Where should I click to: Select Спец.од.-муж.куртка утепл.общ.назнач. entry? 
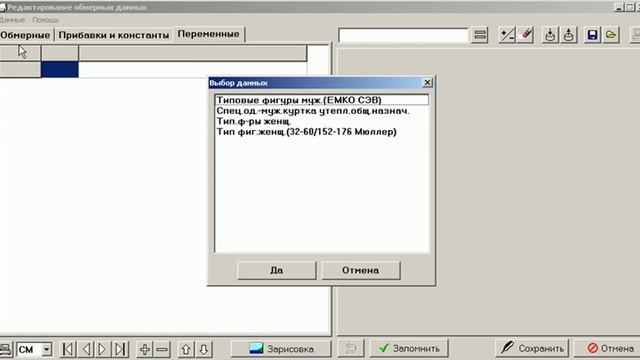[x=322, y=111]
